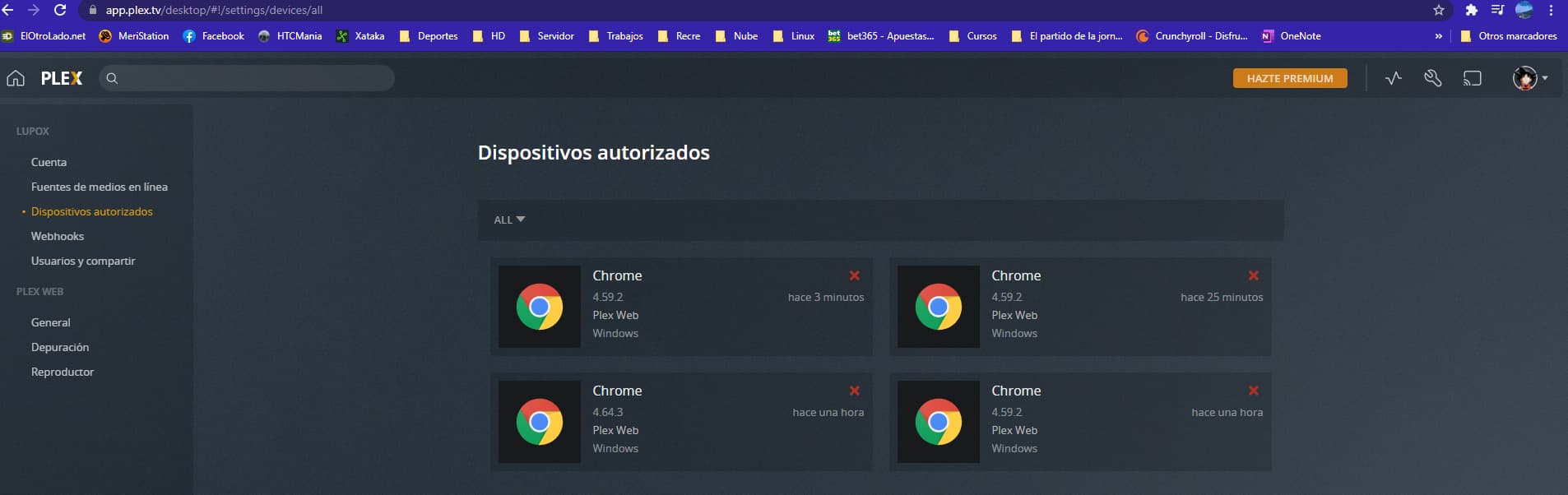
Task: Remove Chrome 4.64.3 device
Action: click(855, 391)
